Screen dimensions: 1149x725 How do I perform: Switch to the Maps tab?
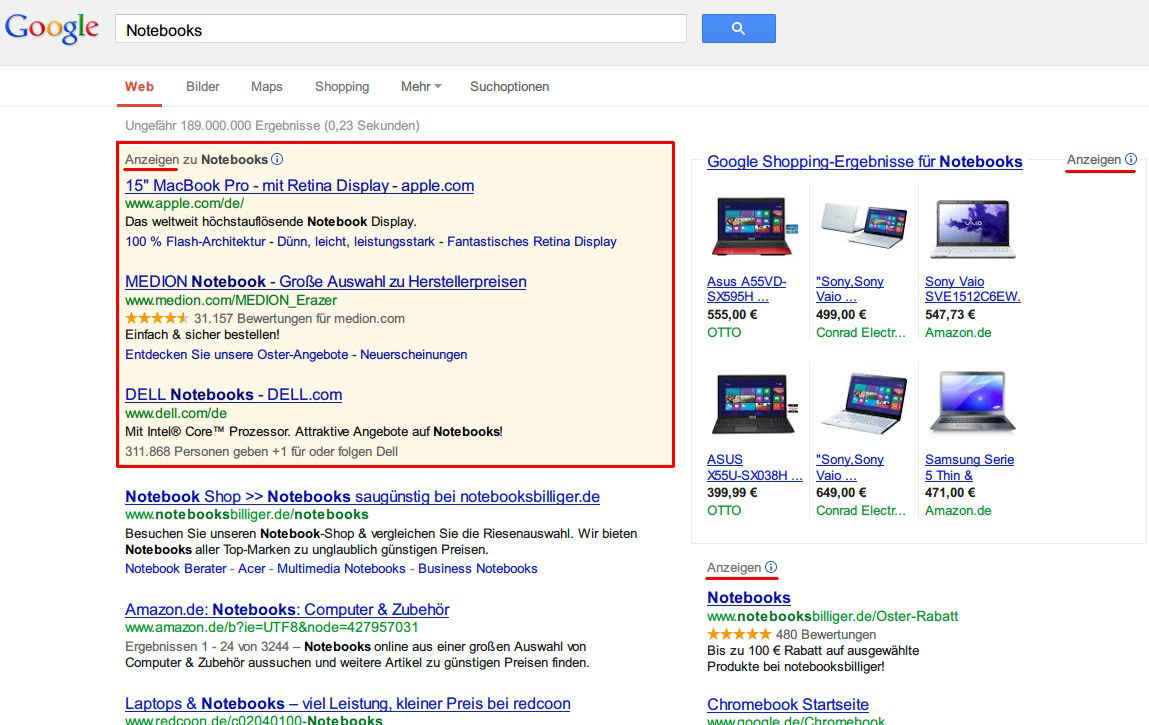(x=267, y=87)
